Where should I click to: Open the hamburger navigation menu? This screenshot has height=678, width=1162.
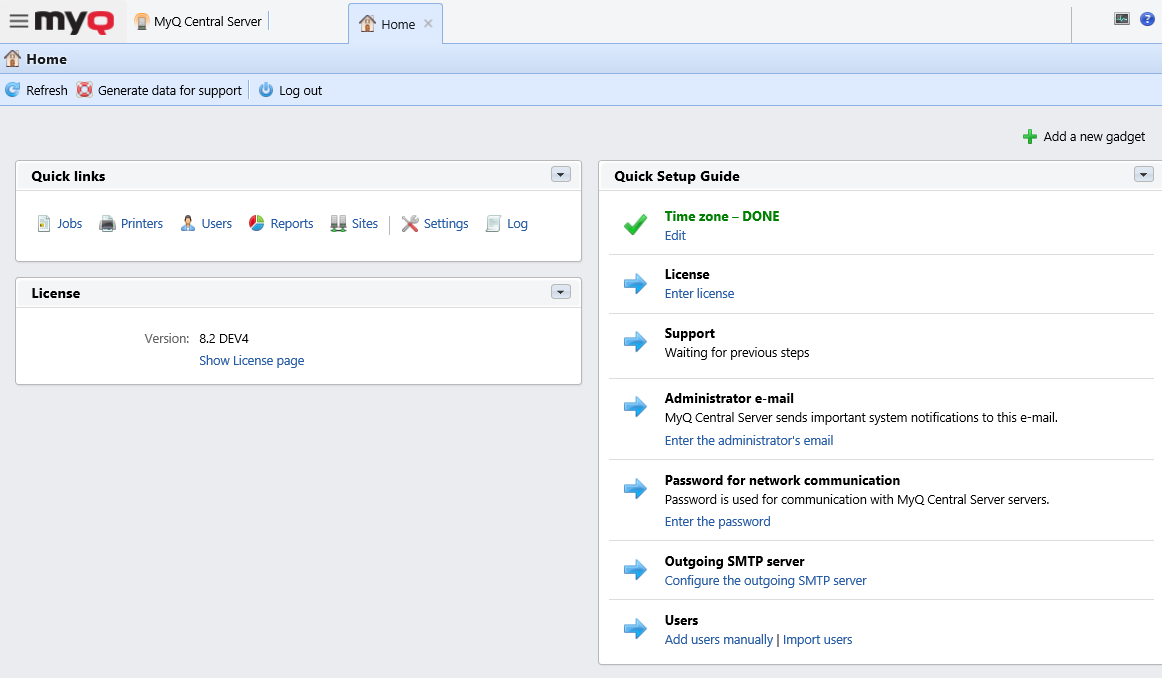point(17,19)
